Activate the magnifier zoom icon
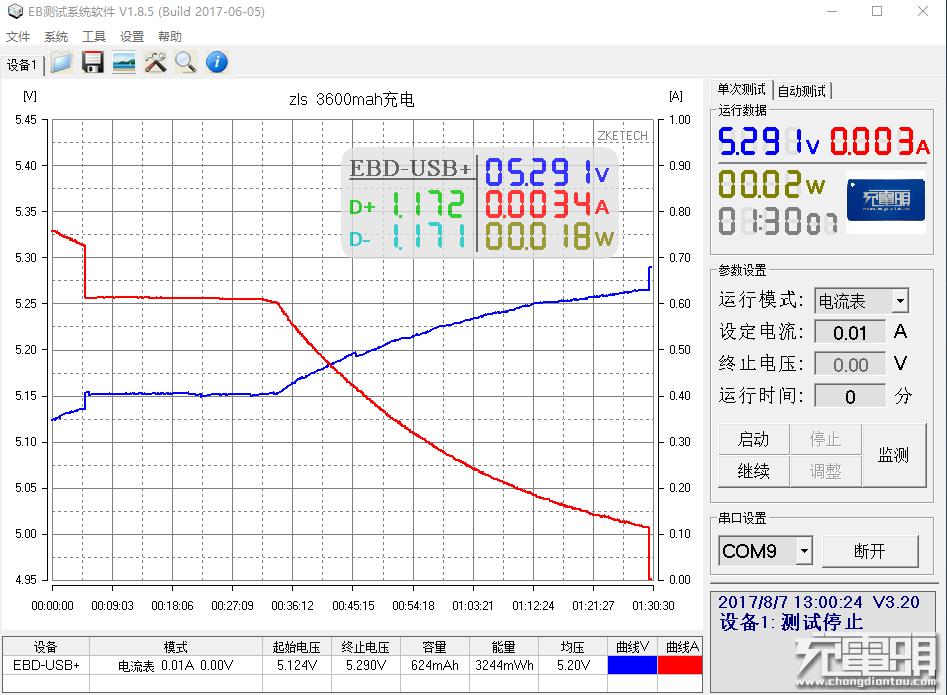The image size is (947, 695). 185,62
